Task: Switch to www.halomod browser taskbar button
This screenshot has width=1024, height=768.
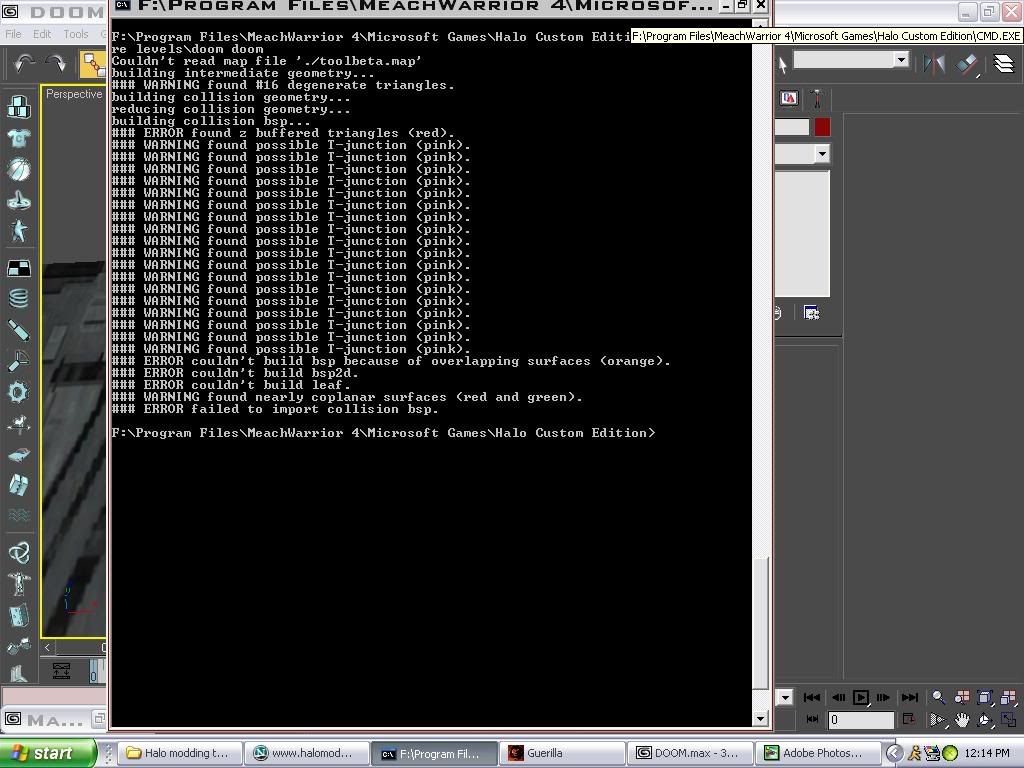Action: (307, 753)
